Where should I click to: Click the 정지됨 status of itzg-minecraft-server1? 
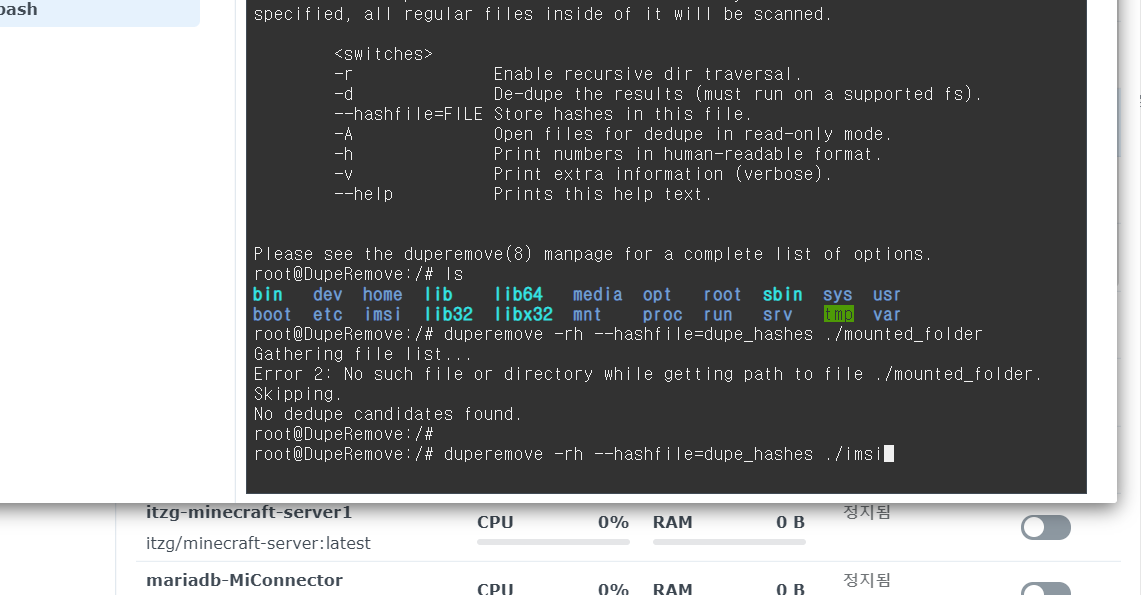click(x=867, y=511)
